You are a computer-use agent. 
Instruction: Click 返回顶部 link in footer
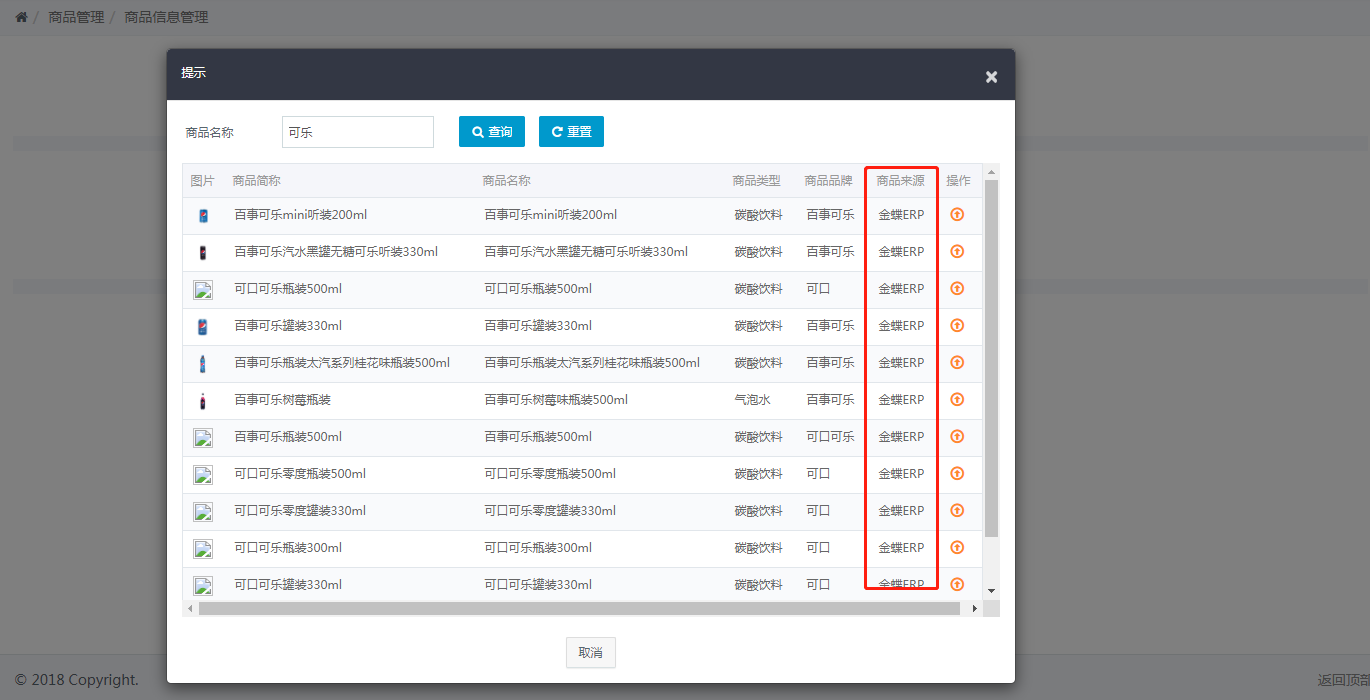[1343, 680]
